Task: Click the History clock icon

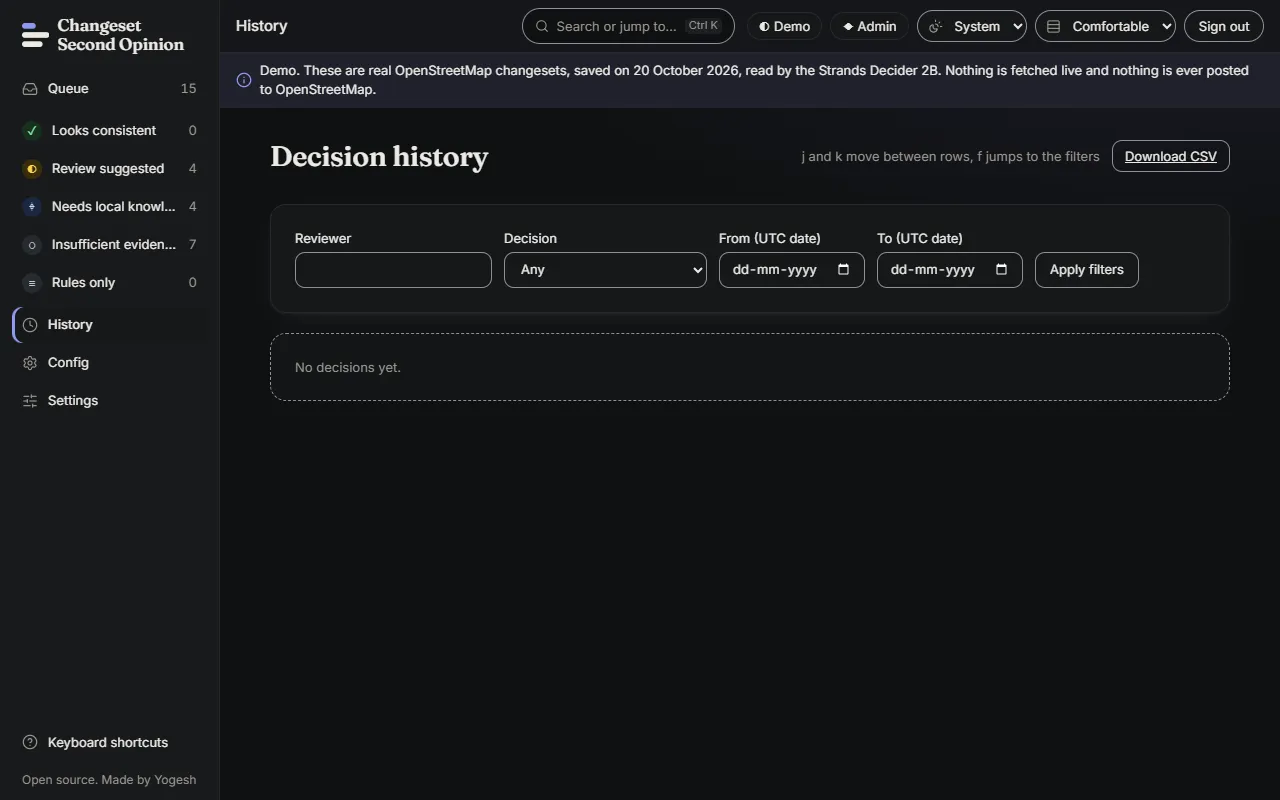Action: click(30, 325)
